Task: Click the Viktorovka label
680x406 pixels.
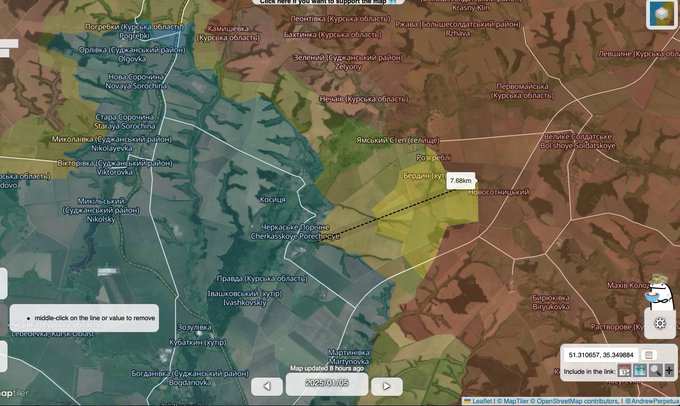Action: (x=114, y=172)
